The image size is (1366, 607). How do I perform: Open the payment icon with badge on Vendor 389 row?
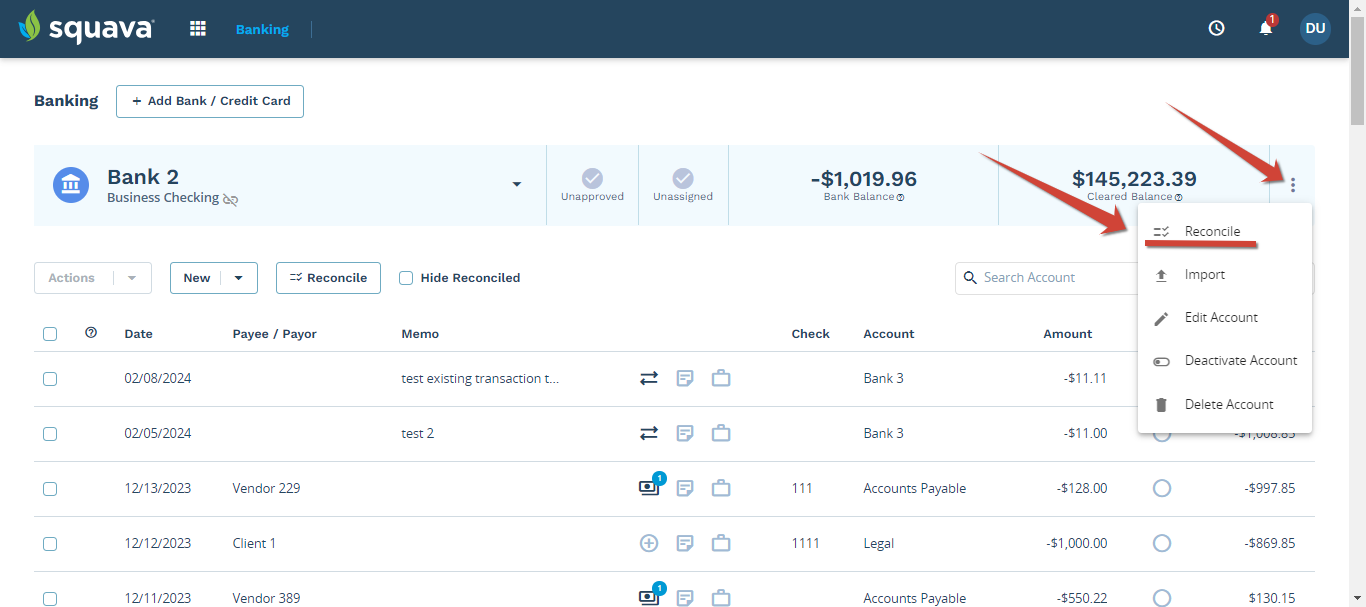[649, 596]
